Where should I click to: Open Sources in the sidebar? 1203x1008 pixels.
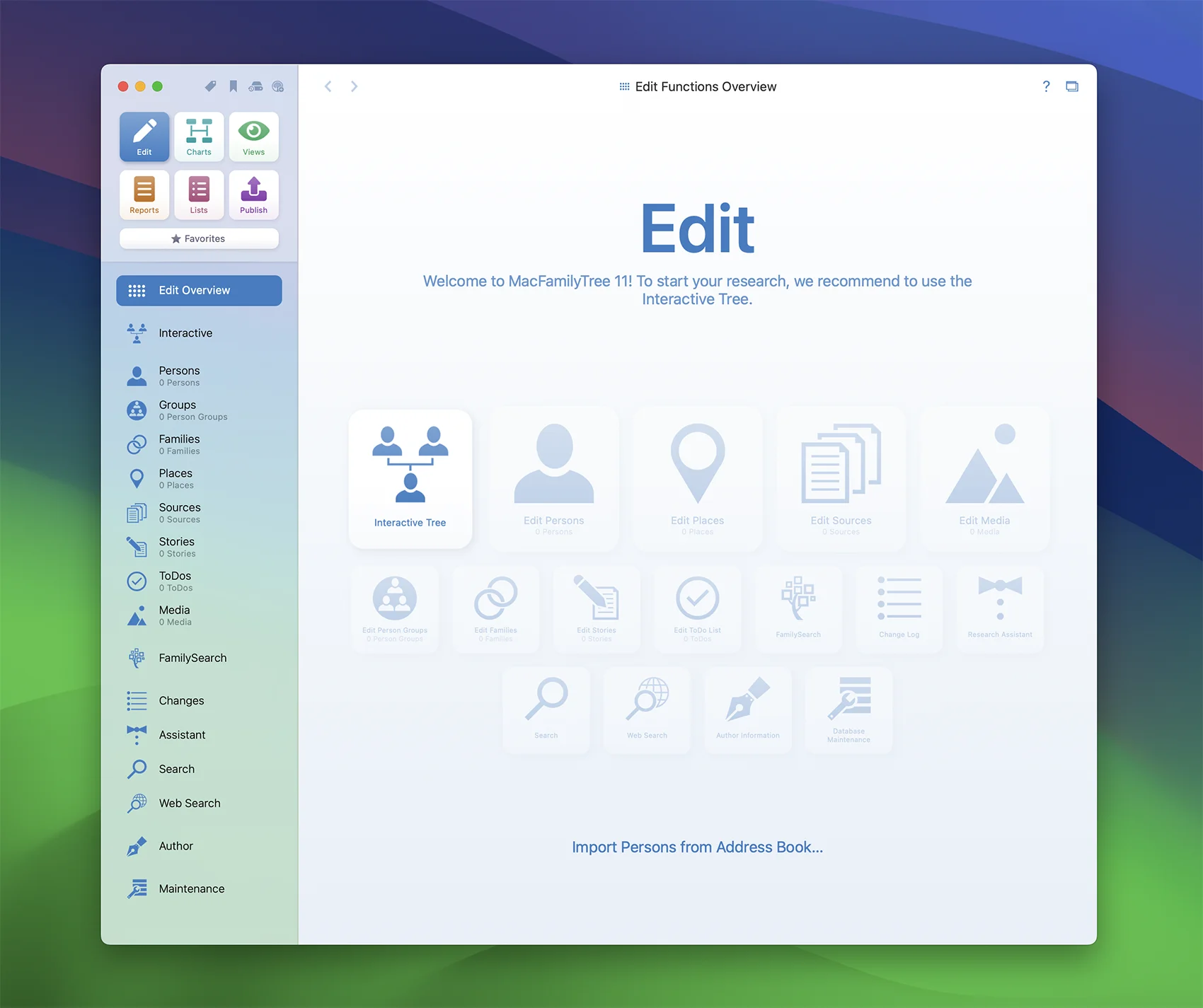click(x=199, y=513)
